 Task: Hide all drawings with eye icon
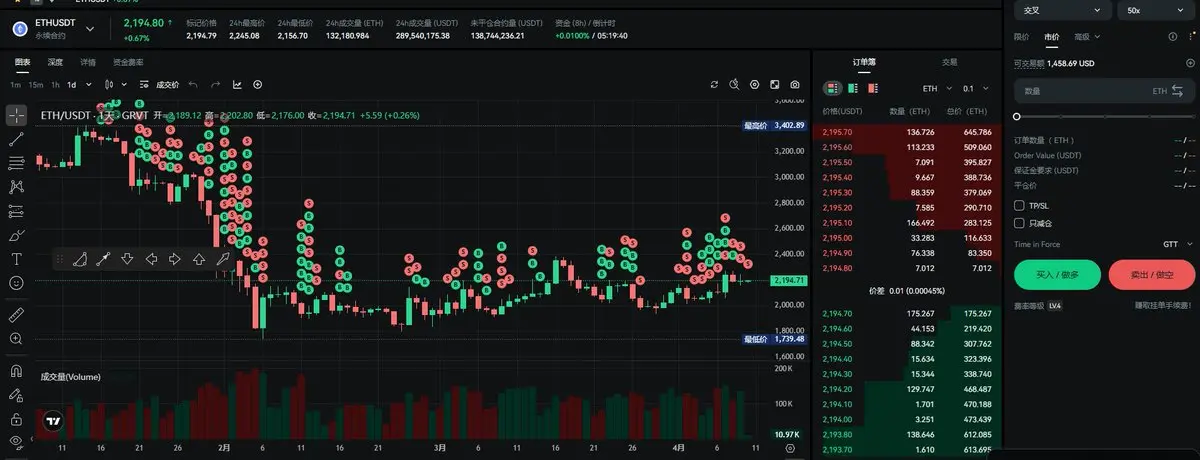coord(15,441)
